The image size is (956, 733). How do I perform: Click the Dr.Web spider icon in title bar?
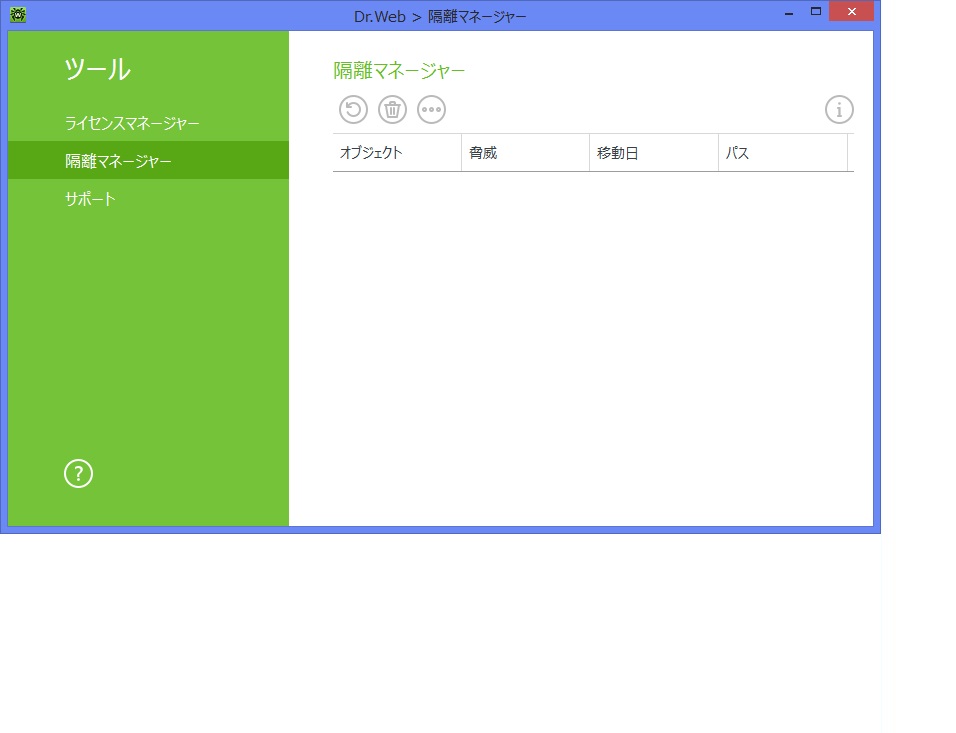coord(17,15)
